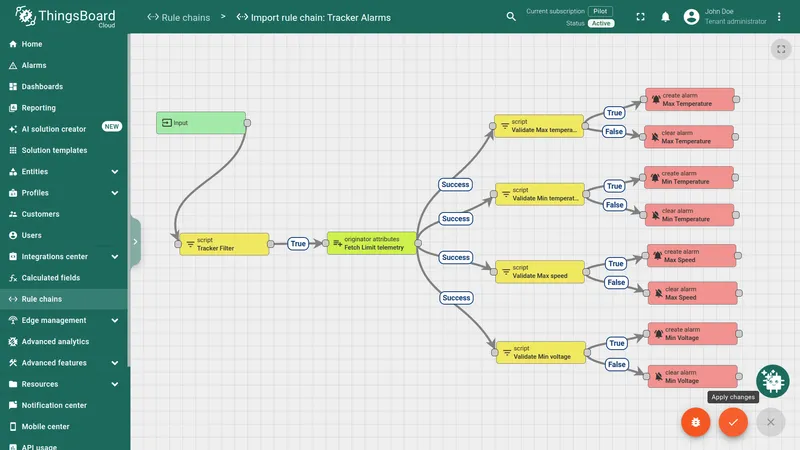Click the True label after Tracker Filter
Screen dimensions: 800x450
tap(298, 244)
